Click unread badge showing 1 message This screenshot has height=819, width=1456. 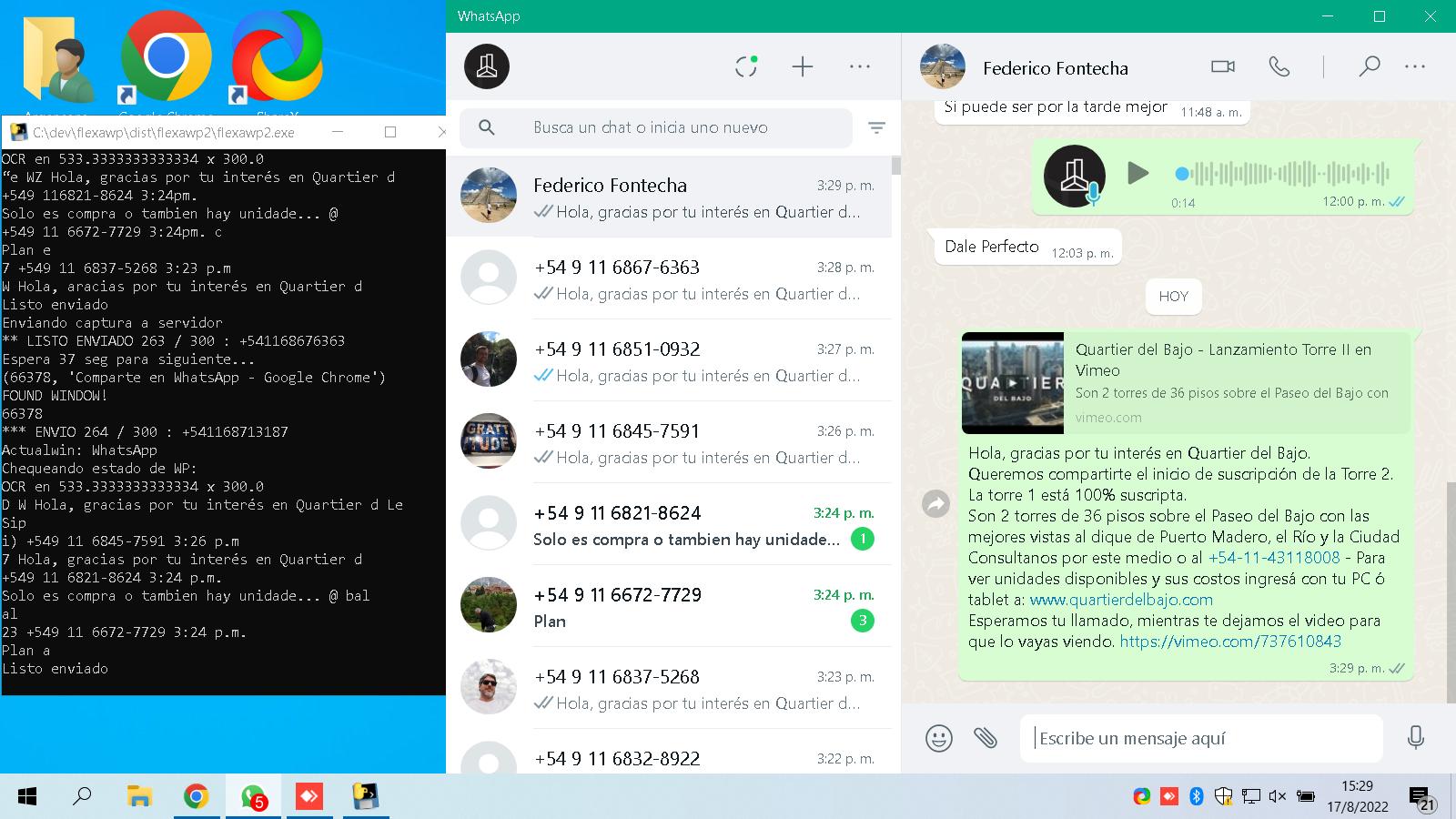click(862, 539)
